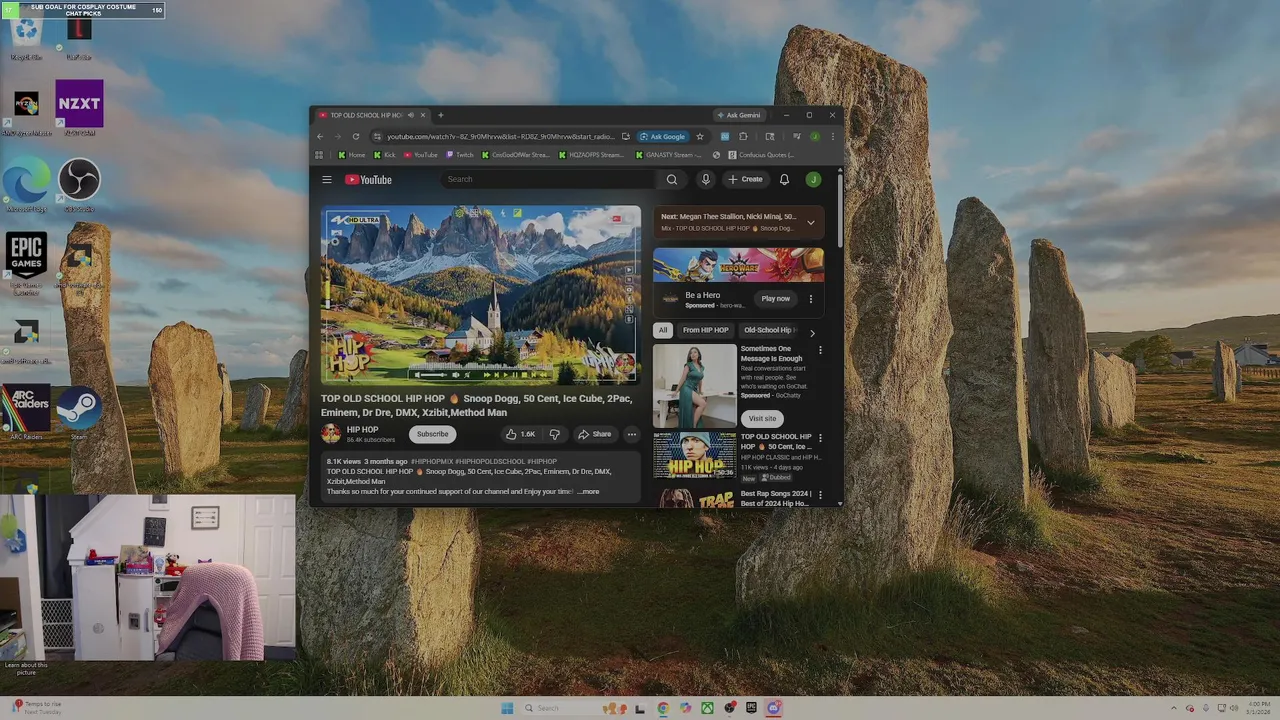Select the All filter chip
The image size is (1280, 720).
pos(662,330)
